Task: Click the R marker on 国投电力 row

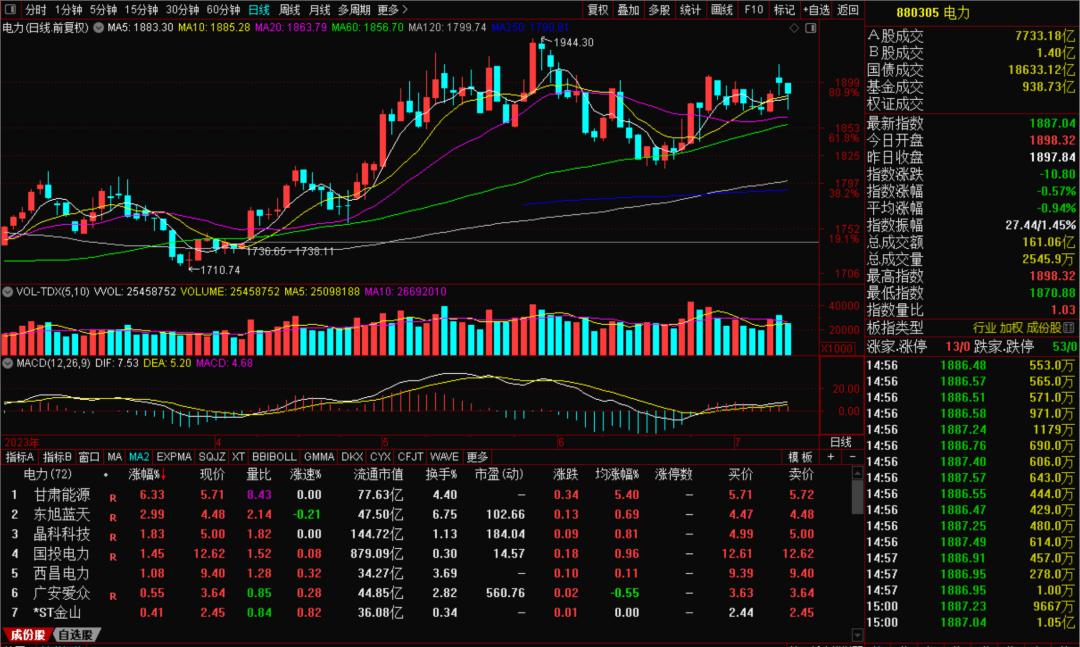Action: pyautogui.click(x=113, y=556)
